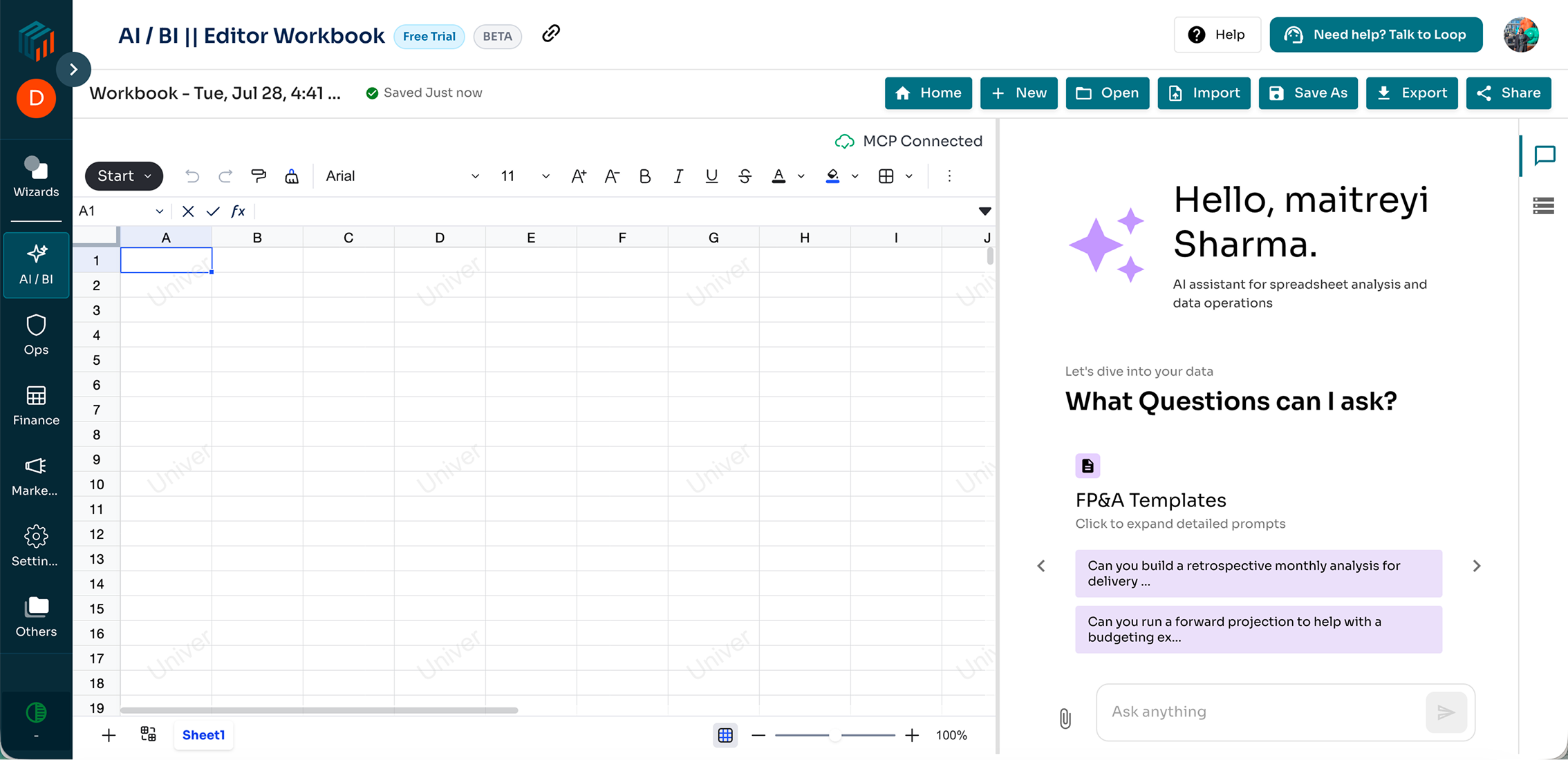The height and width of the screenshot is (760, 1568).
Task: Open the Others folder section
Action: click(x=36, y=617)
